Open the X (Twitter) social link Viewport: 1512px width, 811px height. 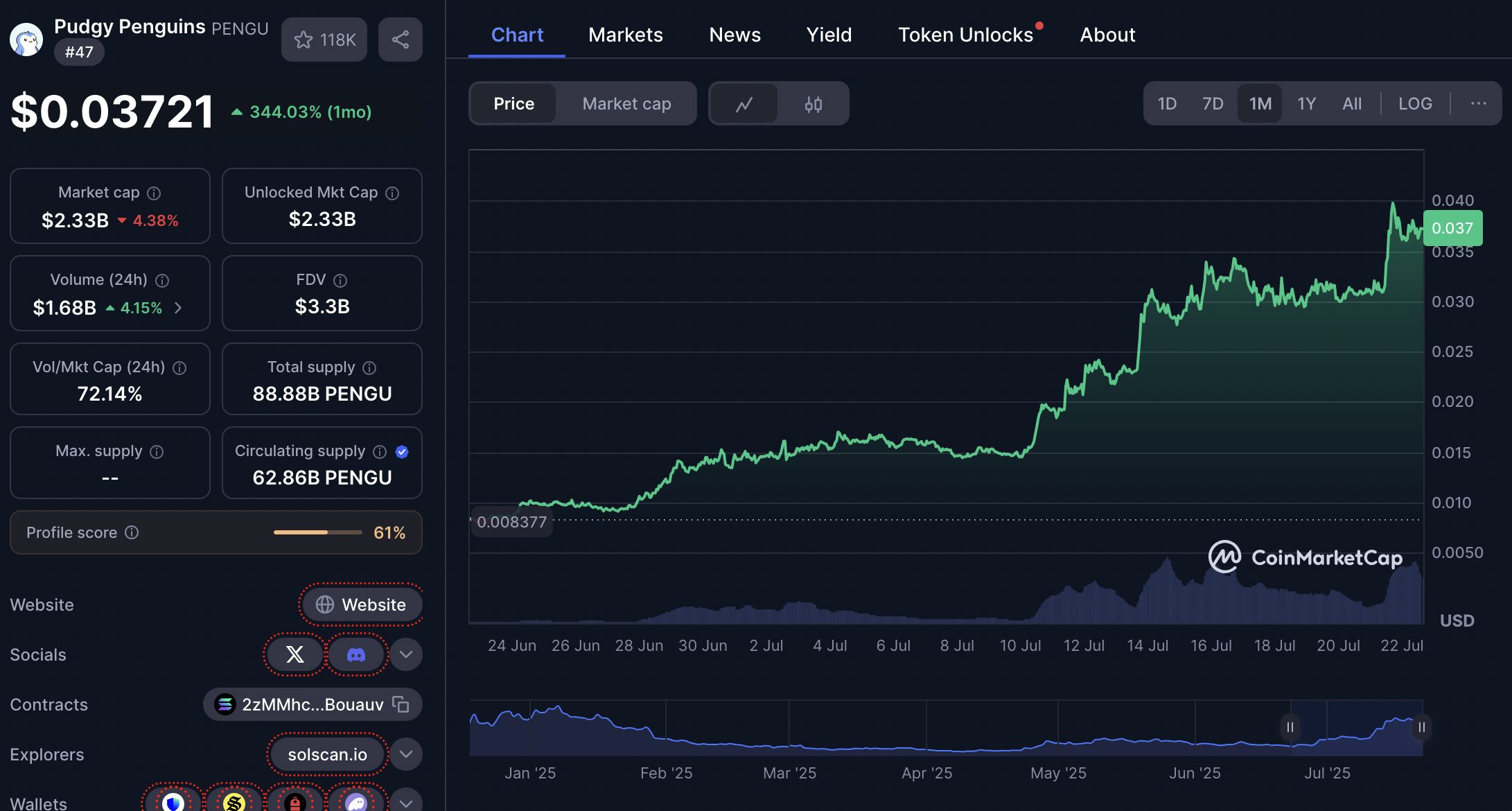(295, 654)
